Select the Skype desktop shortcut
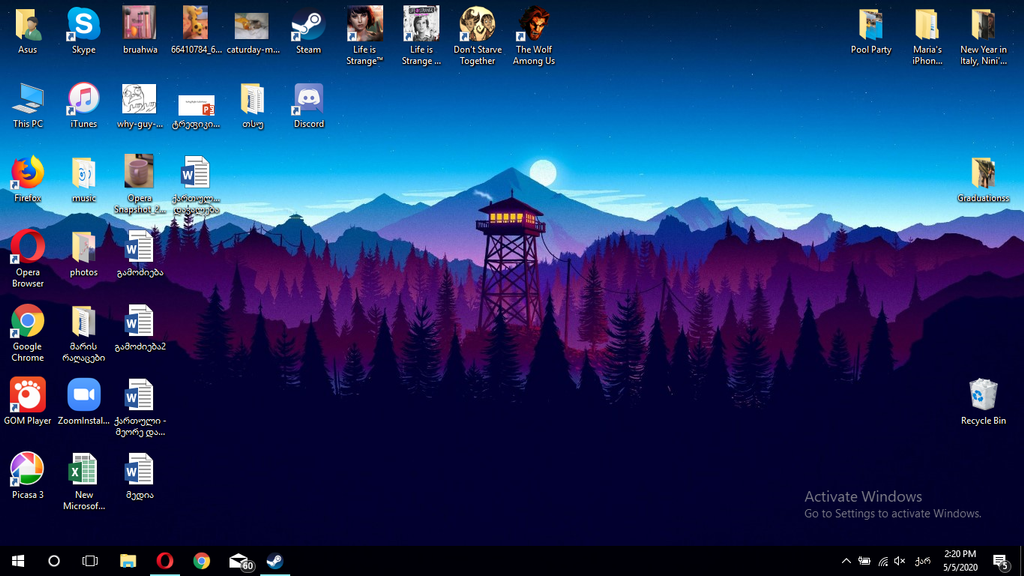The width and height of the screenshot is (1024, 576). click(84, 31)
